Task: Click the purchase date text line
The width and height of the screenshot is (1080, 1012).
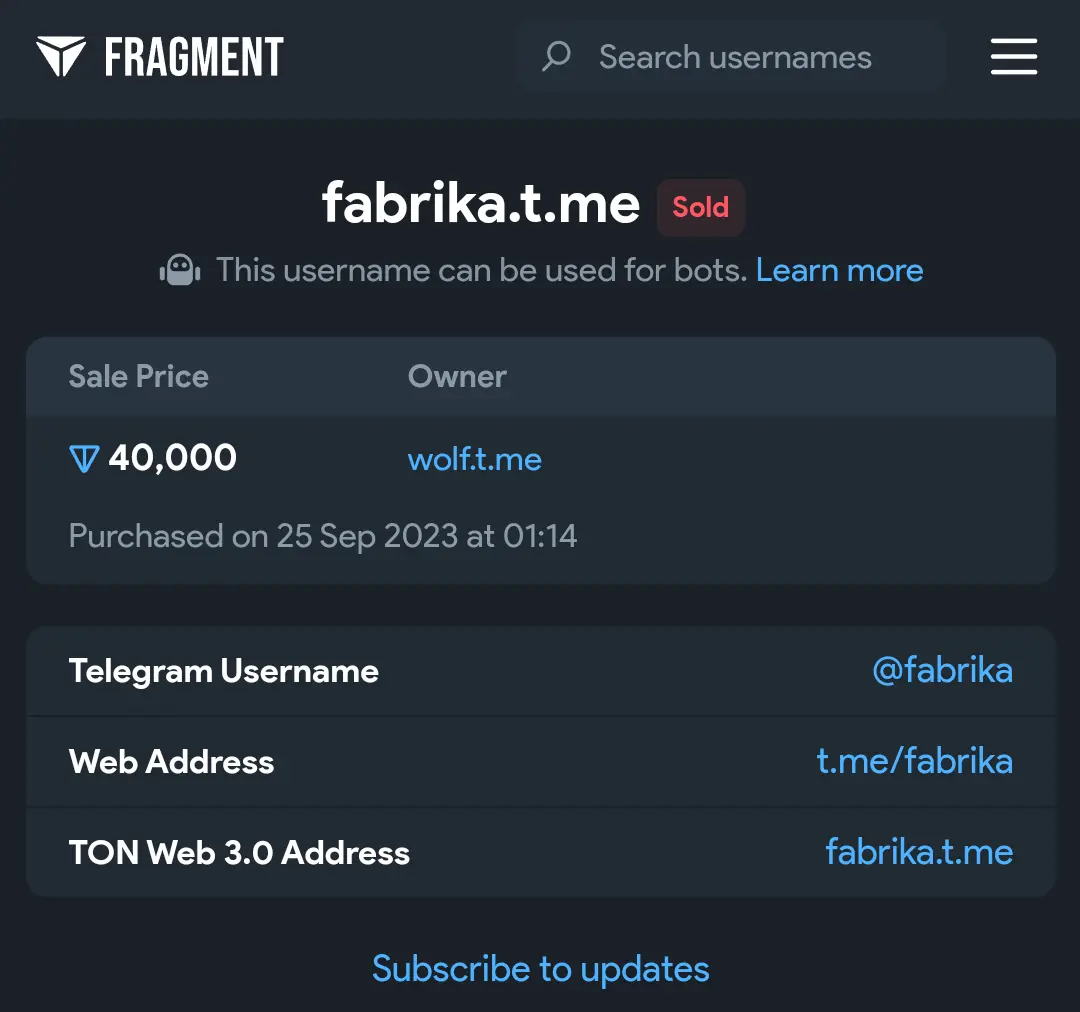Action: (x=322, y=536)
